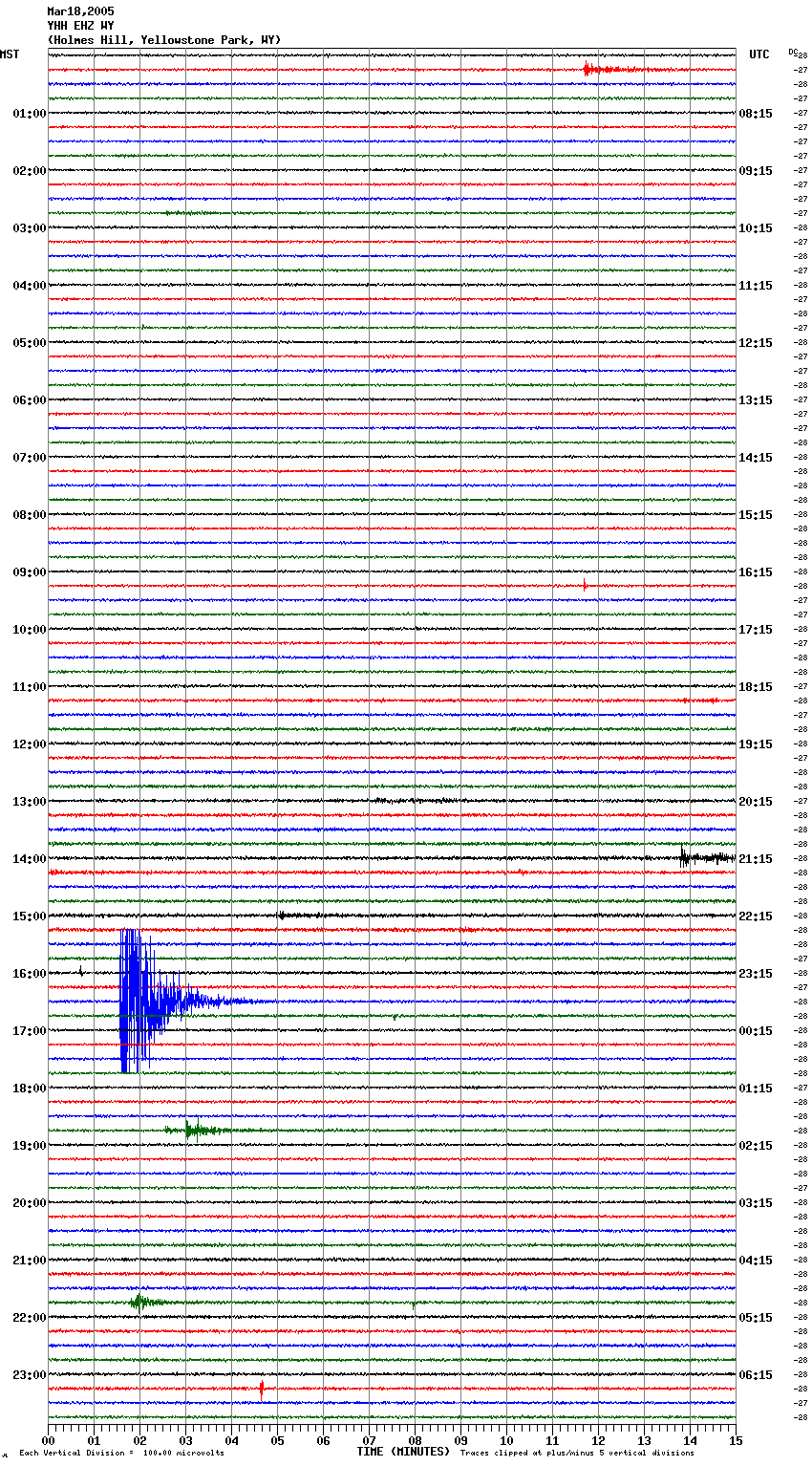Click the 12:15 UTC time label
Screen dimensions: 812x1466
pos(756,343)
